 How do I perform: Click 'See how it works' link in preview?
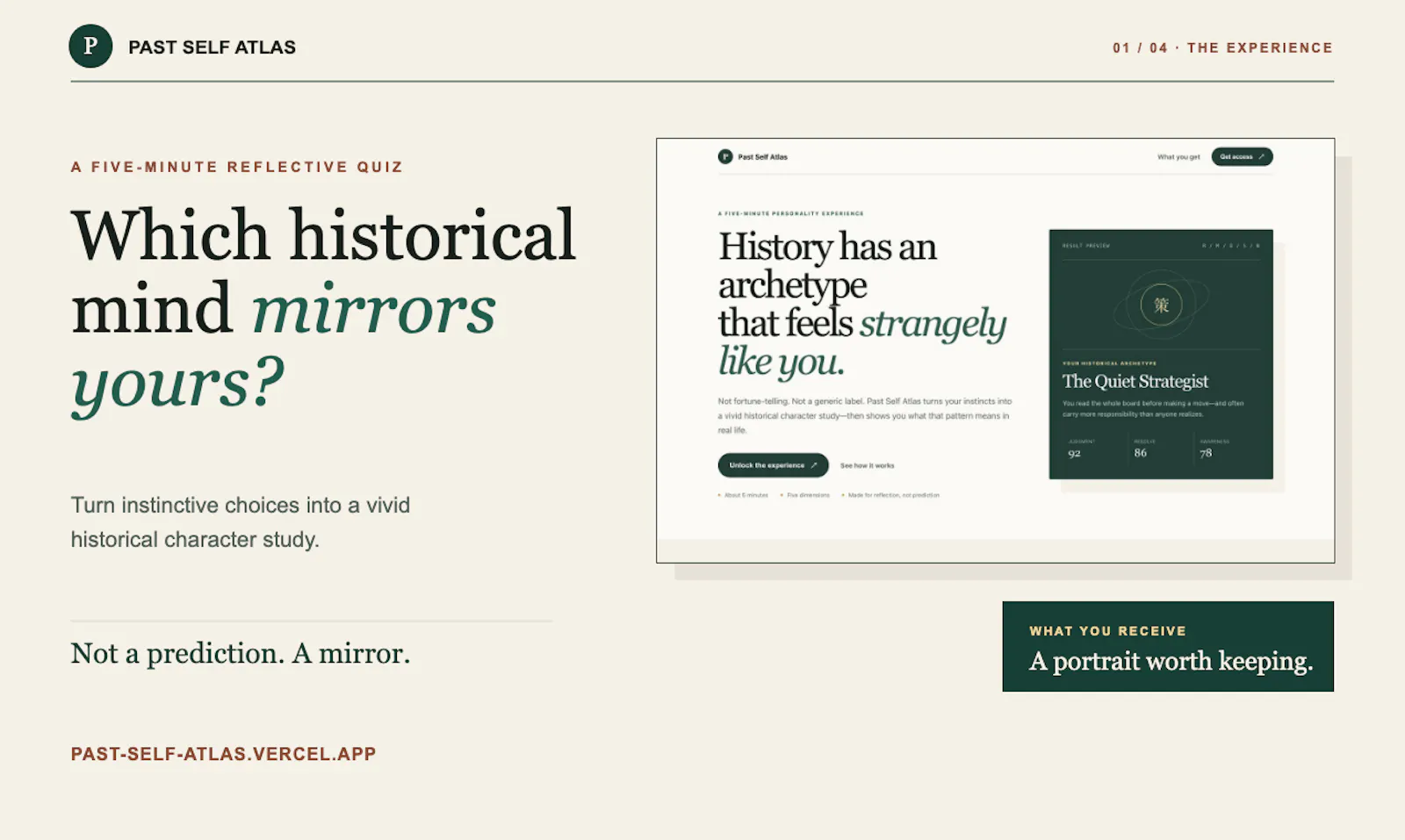867,466
